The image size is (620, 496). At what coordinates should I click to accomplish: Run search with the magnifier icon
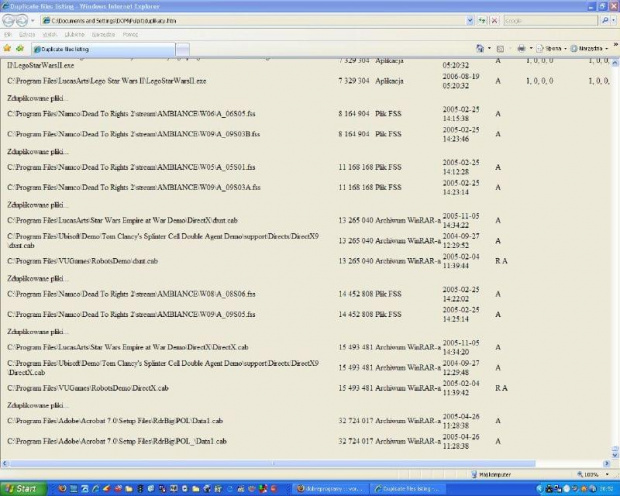pos(604,21)
